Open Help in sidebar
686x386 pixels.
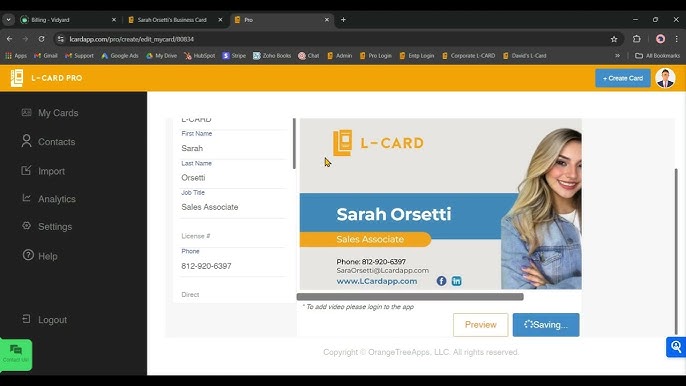(x=39, y=256)
